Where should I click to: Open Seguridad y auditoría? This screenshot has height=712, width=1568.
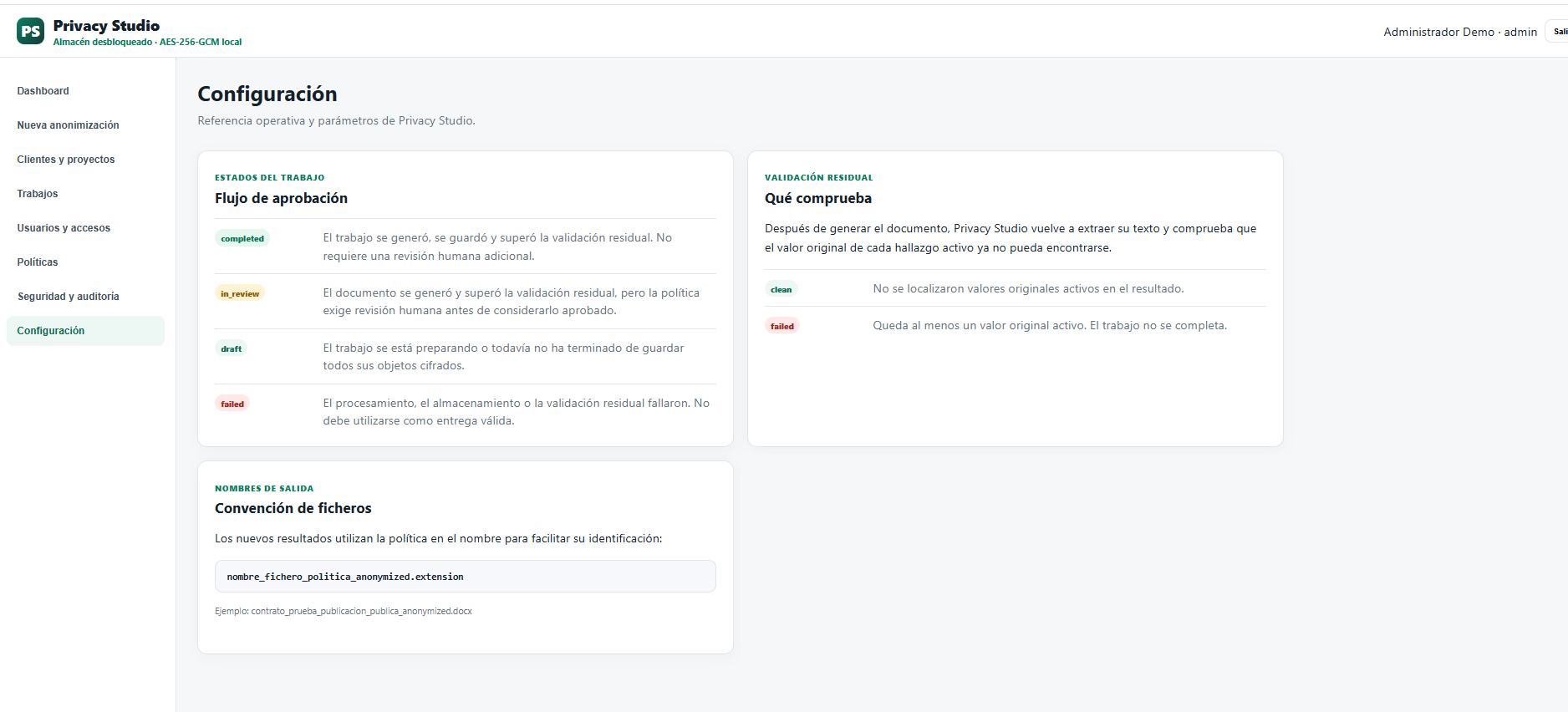tap(68, 297)
